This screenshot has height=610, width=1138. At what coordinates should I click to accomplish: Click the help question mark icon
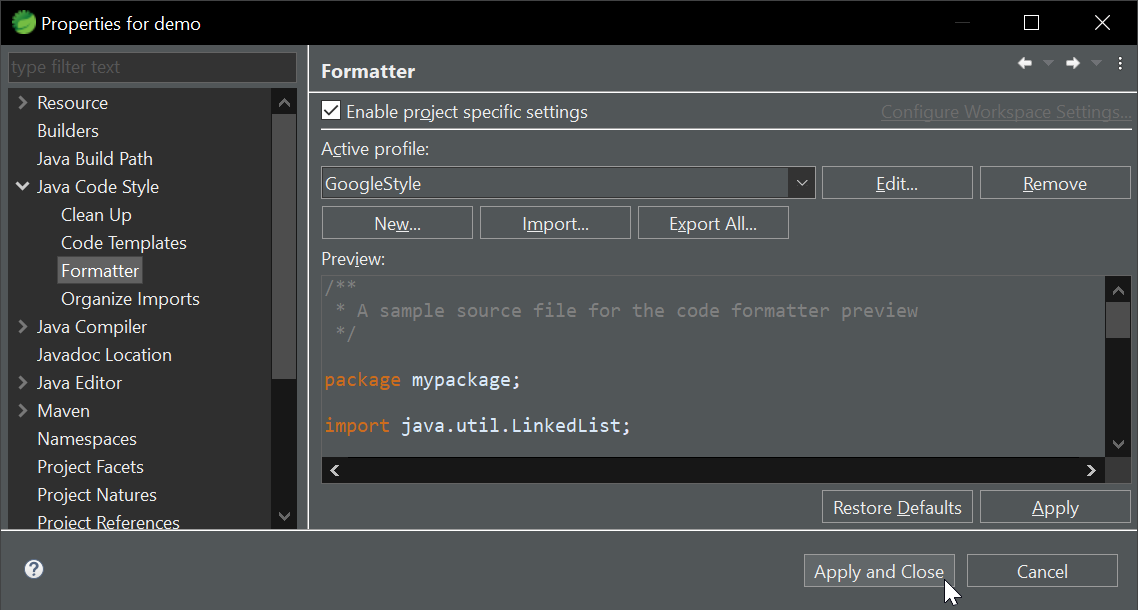click(x=33, y=569)
